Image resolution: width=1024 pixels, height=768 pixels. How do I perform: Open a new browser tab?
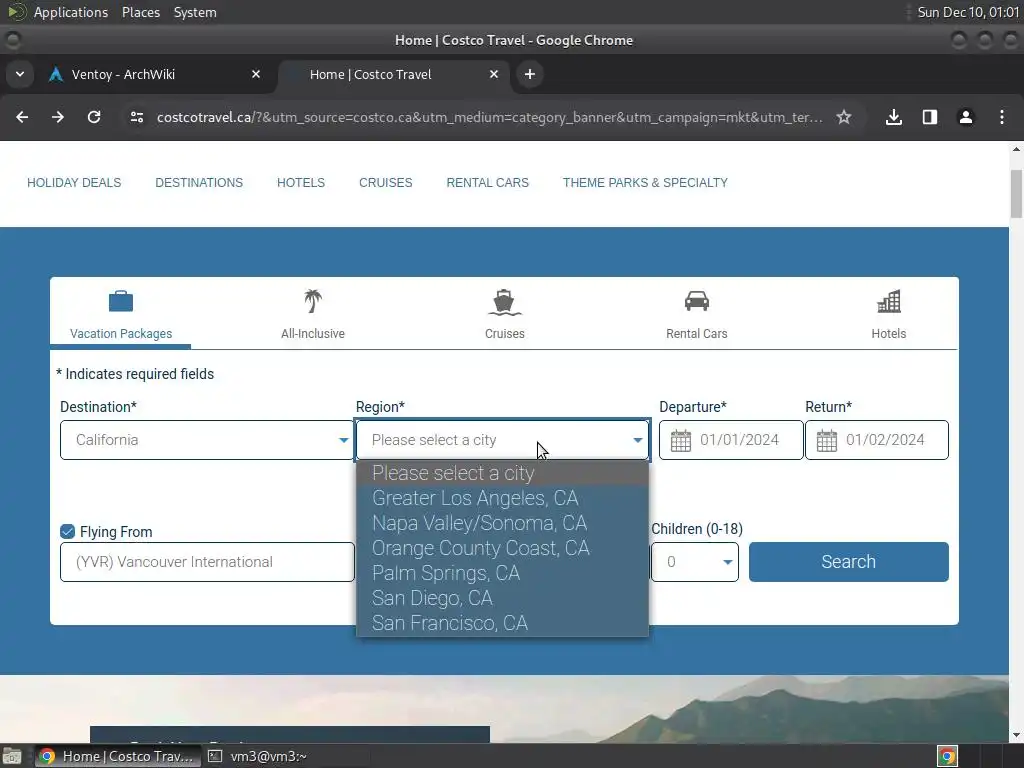[530, 74]
